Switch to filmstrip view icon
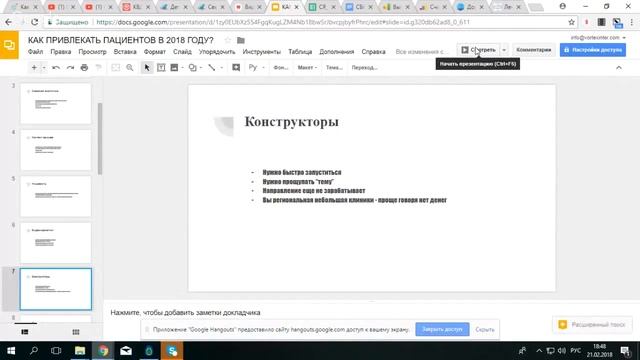Screen dimensions: 640x360 [x=25, y=332]
